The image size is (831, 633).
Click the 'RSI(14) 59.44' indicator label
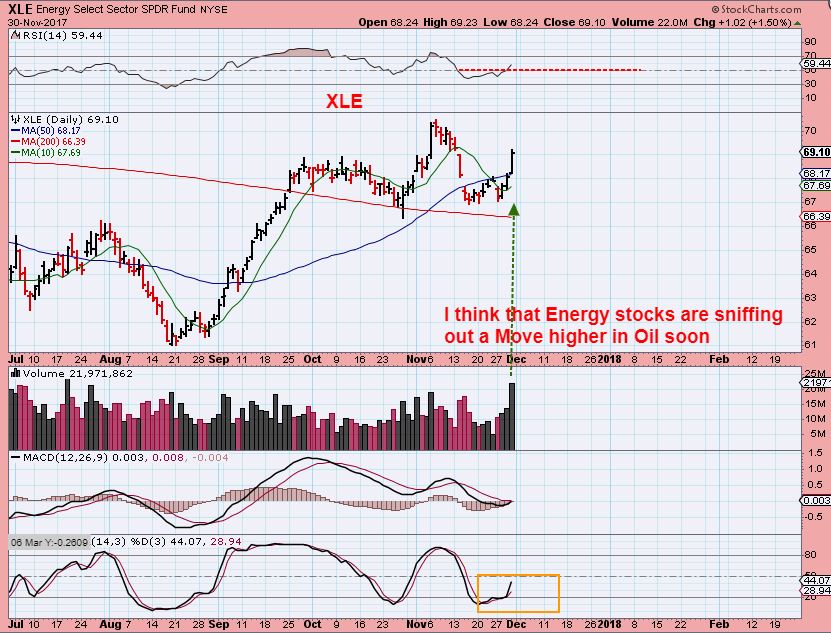click(x=63, y=36)
